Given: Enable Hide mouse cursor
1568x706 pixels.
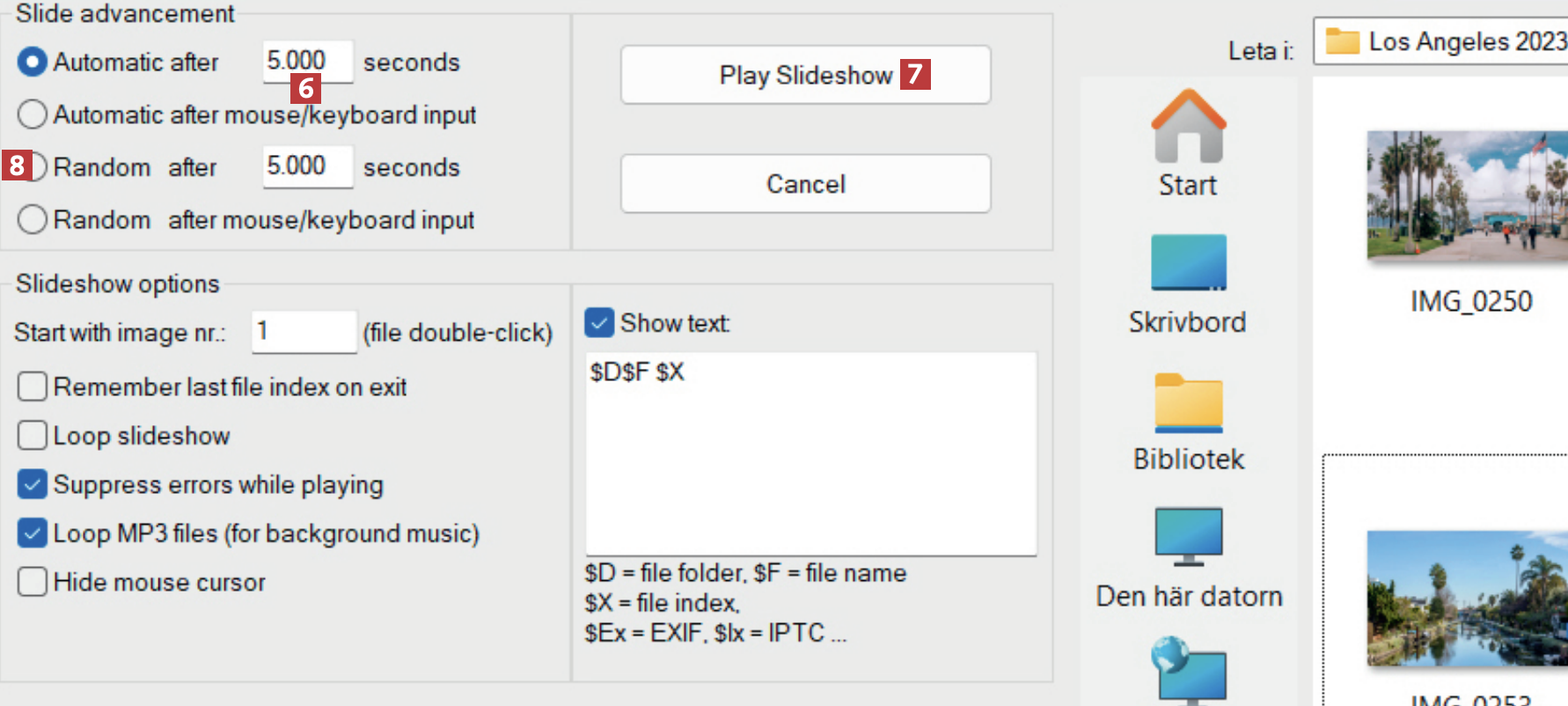Looking at the screenshot, I should [x=33, y=582].
